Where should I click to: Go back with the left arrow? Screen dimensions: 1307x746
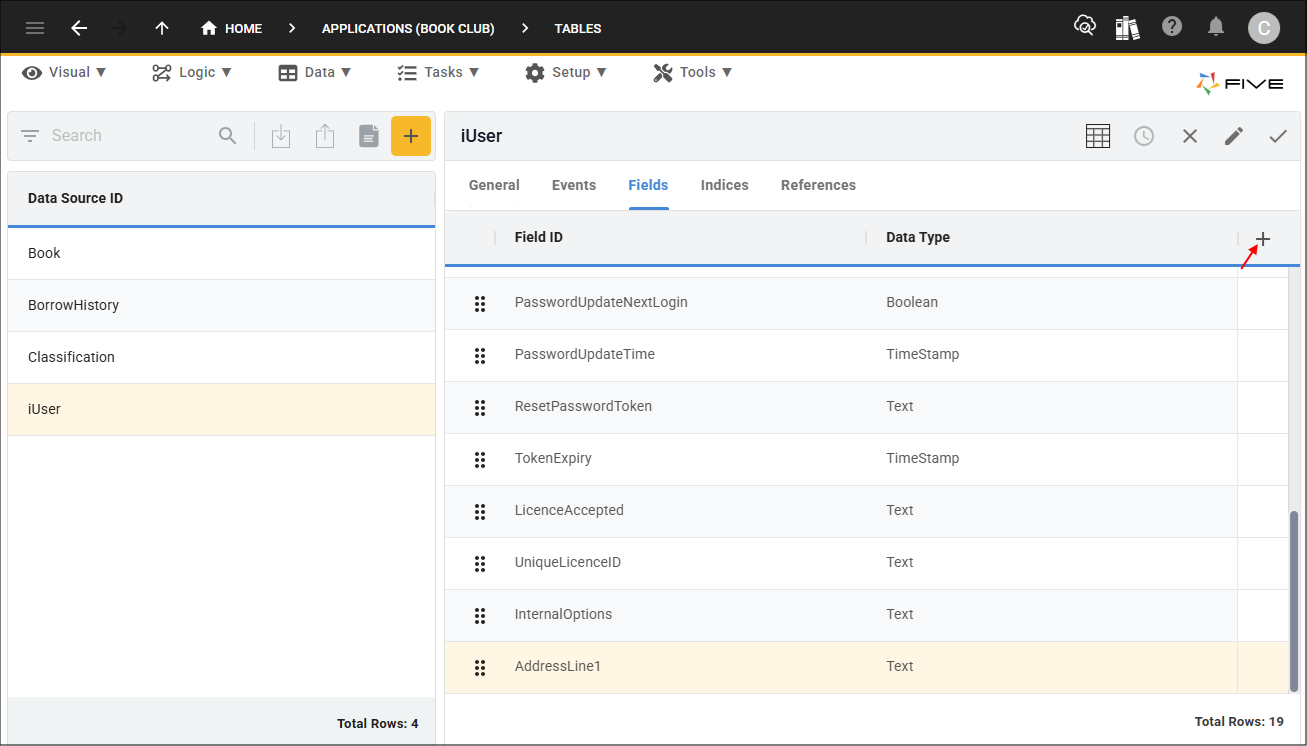pyautogui.click(x=79, y=28)
